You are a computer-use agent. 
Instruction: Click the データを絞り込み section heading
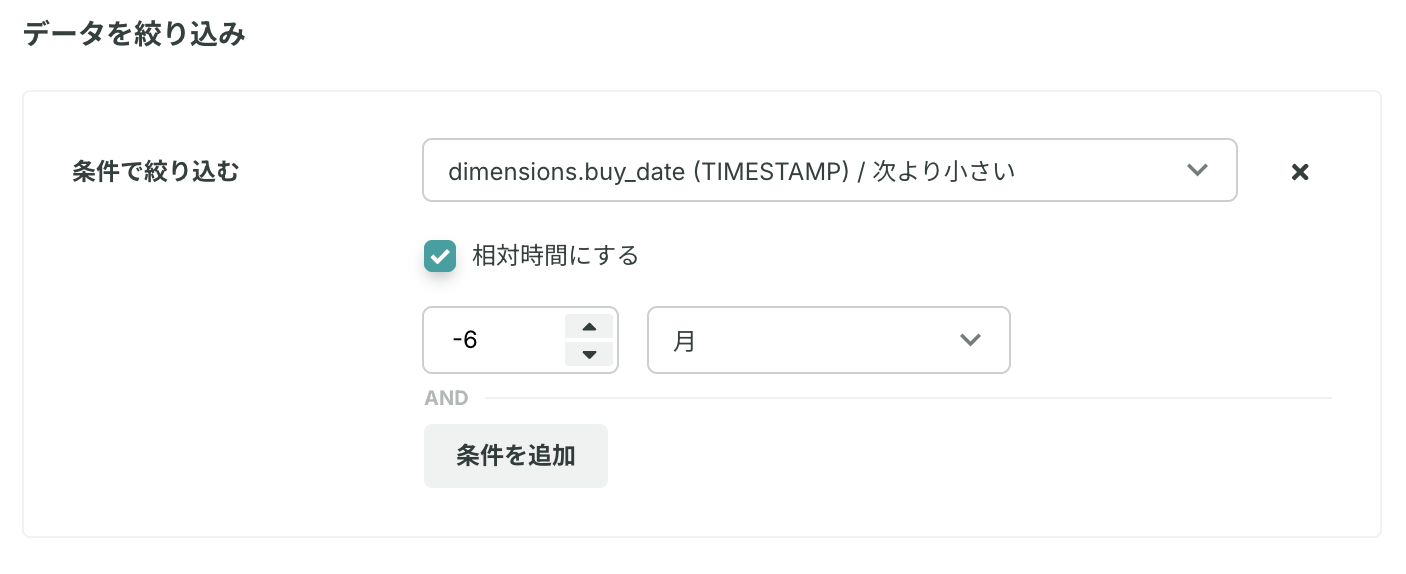[x=134, y=35]
